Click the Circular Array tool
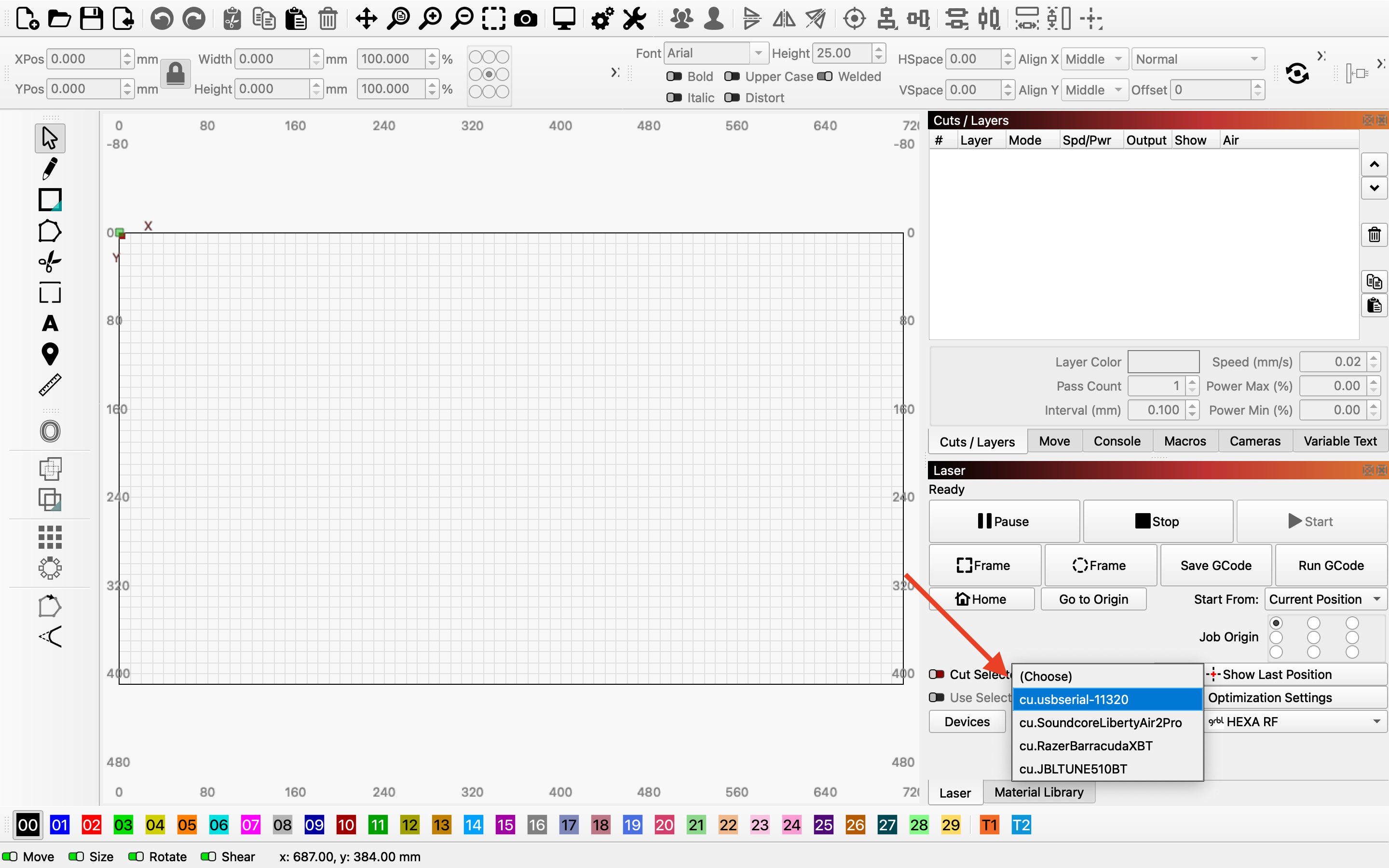Screen dimensions: 1389x868 50,568
